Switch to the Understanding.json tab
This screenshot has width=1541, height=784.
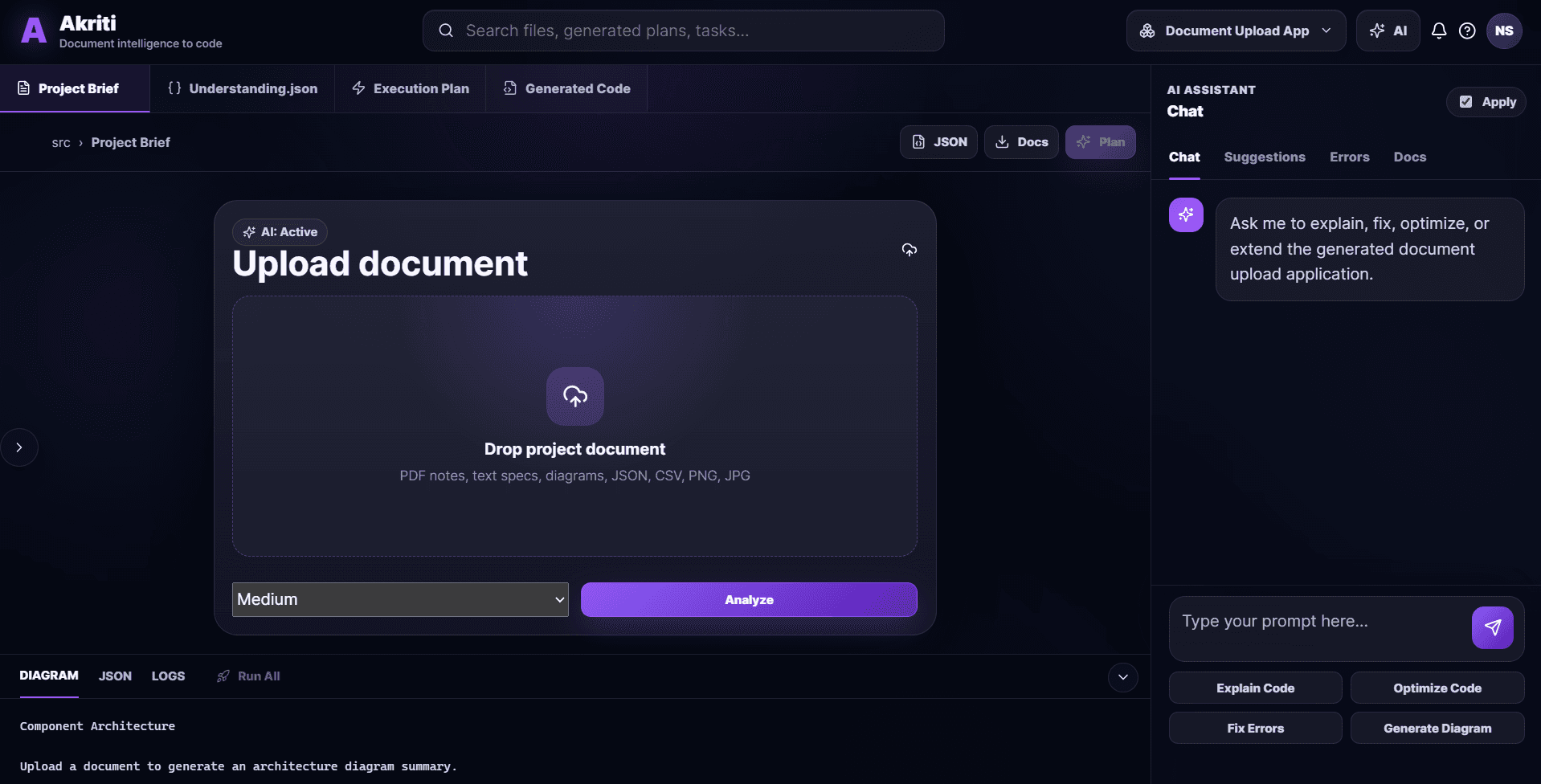coord(243,88)
